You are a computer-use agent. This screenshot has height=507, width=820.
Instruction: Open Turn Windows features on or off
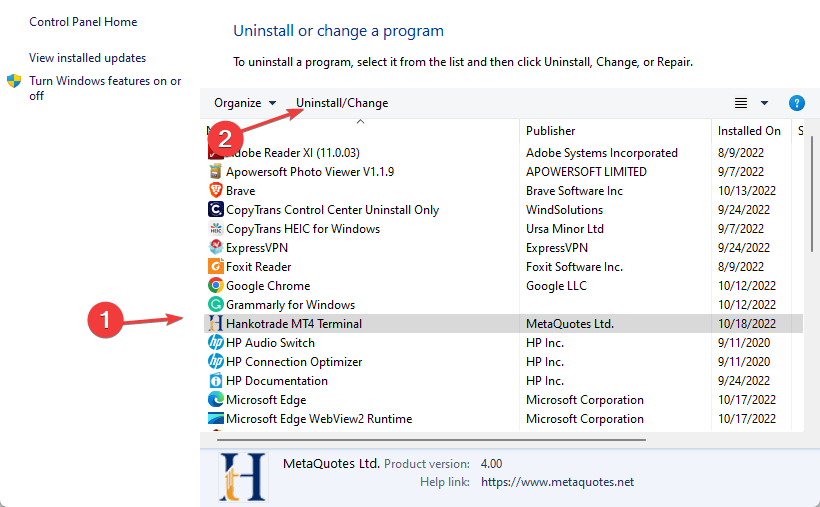pos(105,88)
